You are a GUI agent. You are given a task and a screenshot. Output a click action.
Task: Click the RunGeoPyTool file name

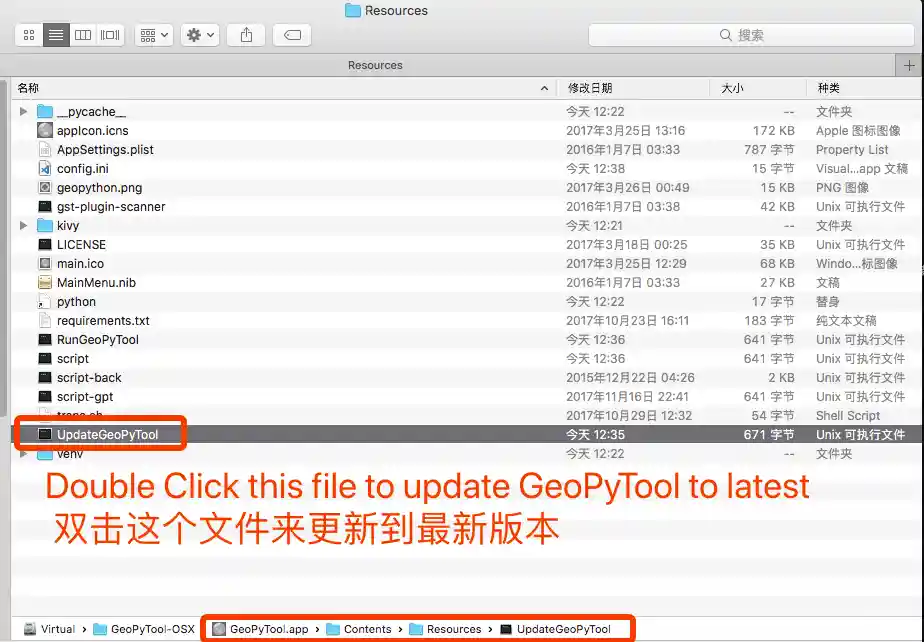(x=98, y=340)
